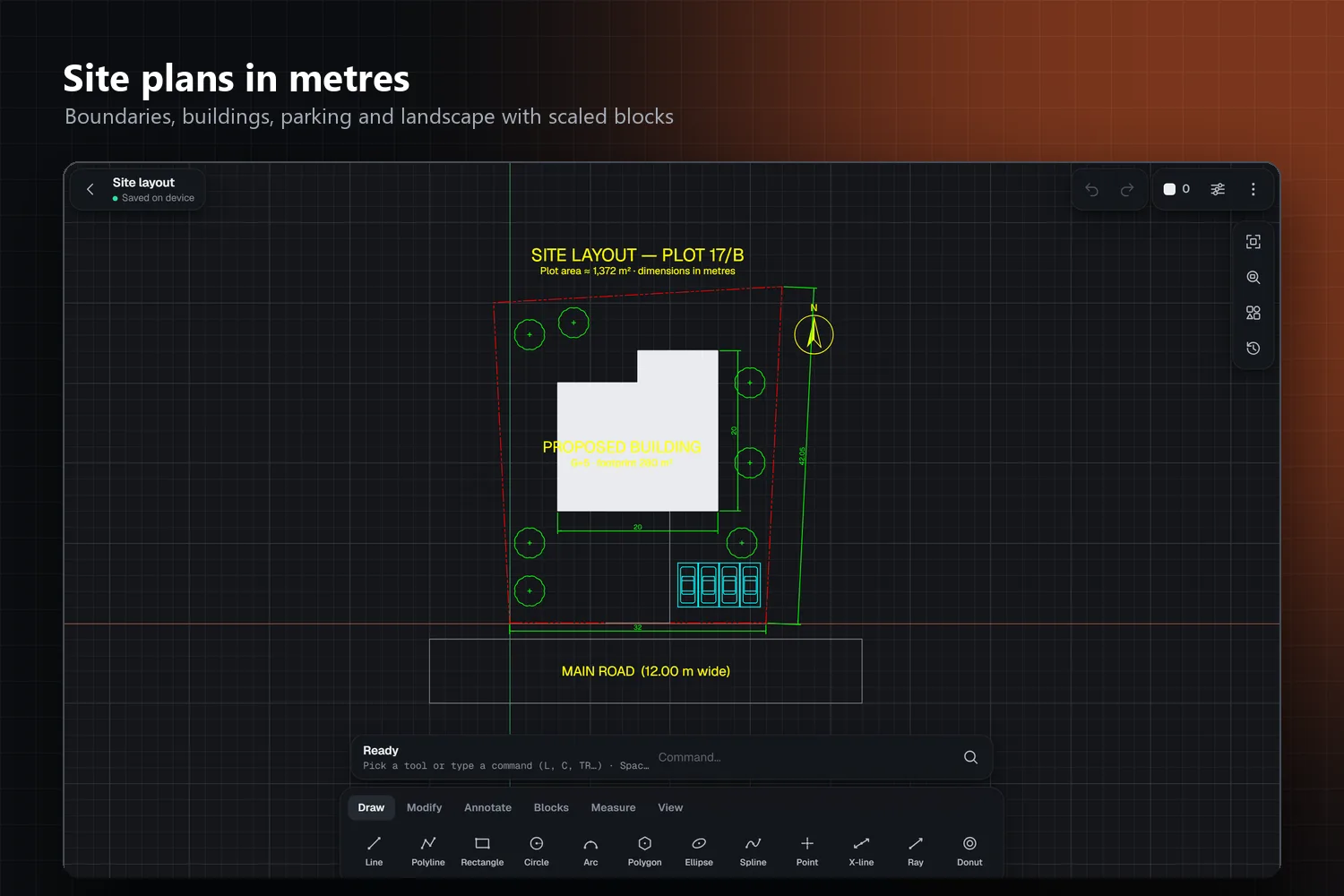The image size is (1344, 896).
Task: Select the MAIN ROAD text label
Action: (x=646, y=671)
